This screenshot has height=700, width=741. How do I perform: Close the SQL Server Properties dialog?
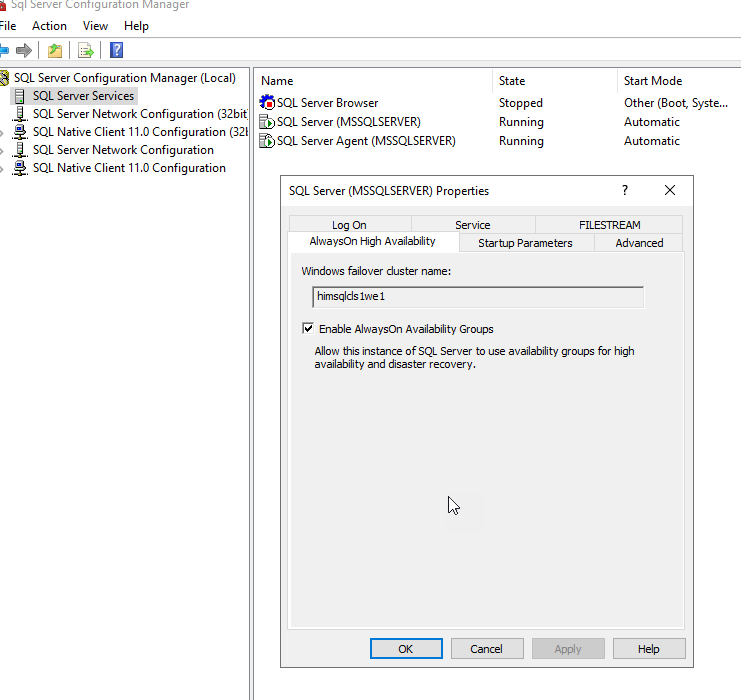tap(670, 190)
